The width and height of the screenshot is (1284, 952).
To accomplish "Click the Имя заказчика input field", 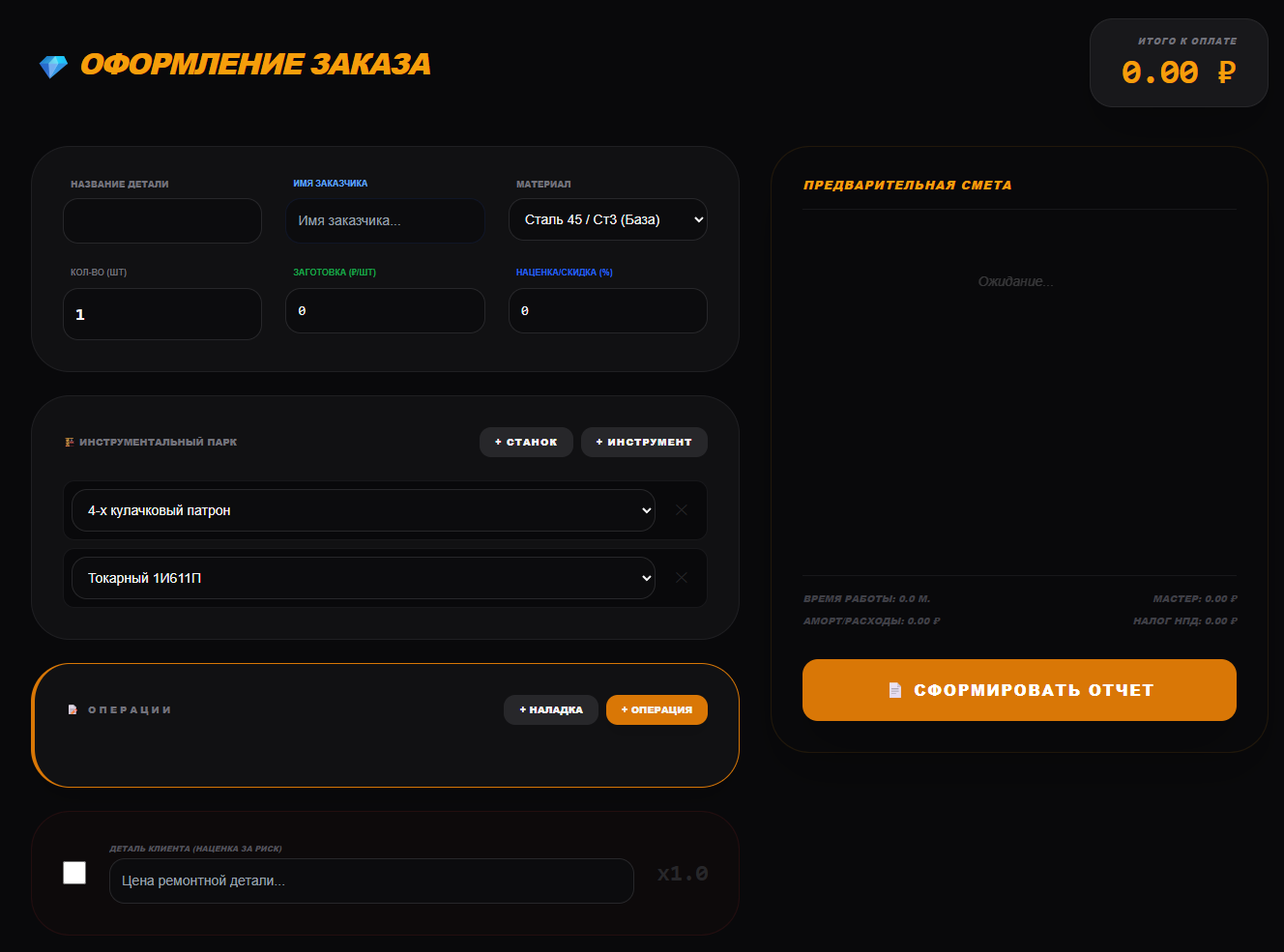I will click(385, 221).
